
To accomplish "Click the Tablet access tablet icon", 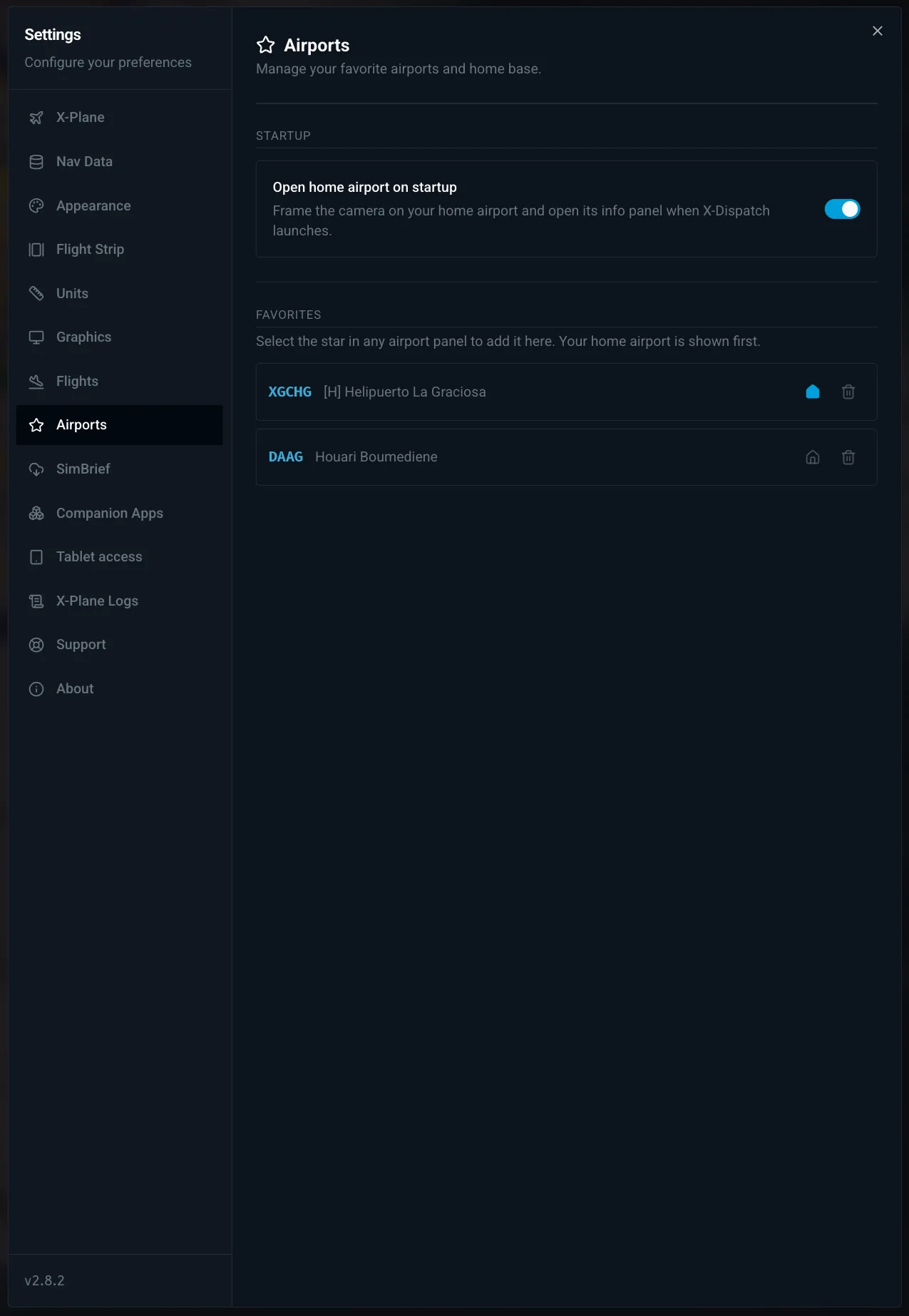I will pos(36,557).
